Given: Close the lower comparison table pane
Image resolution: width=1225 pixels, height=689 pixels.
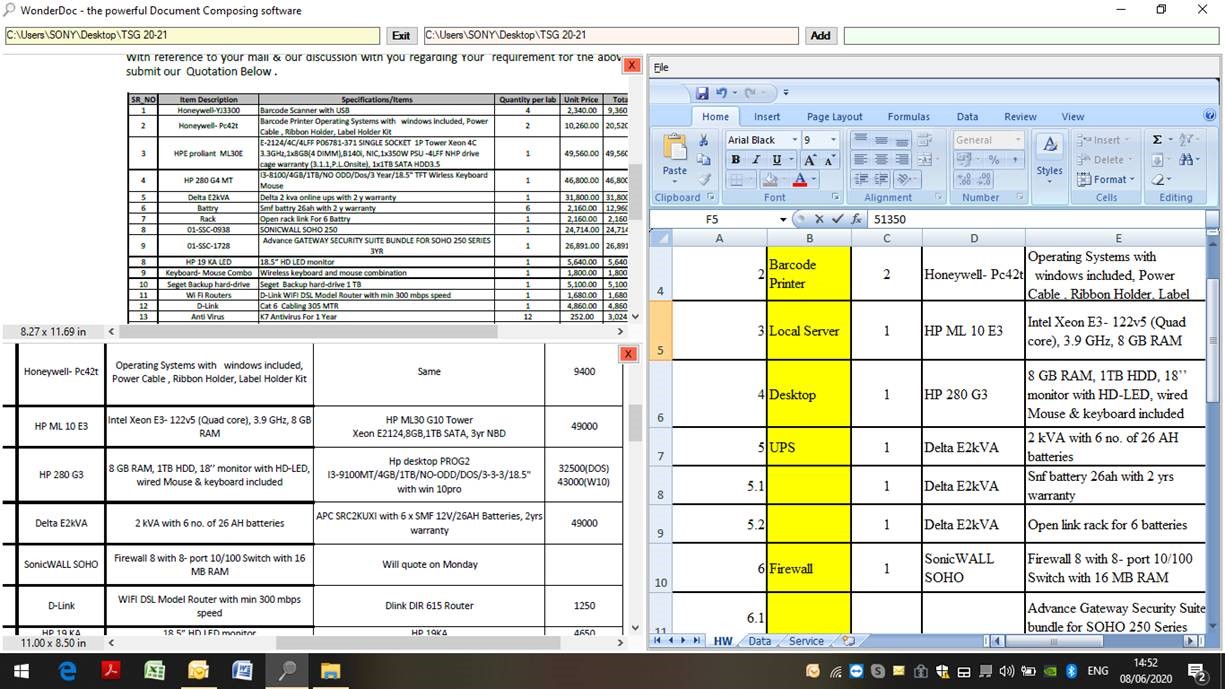Looking at the screenshot, I should tap(629, 354).
